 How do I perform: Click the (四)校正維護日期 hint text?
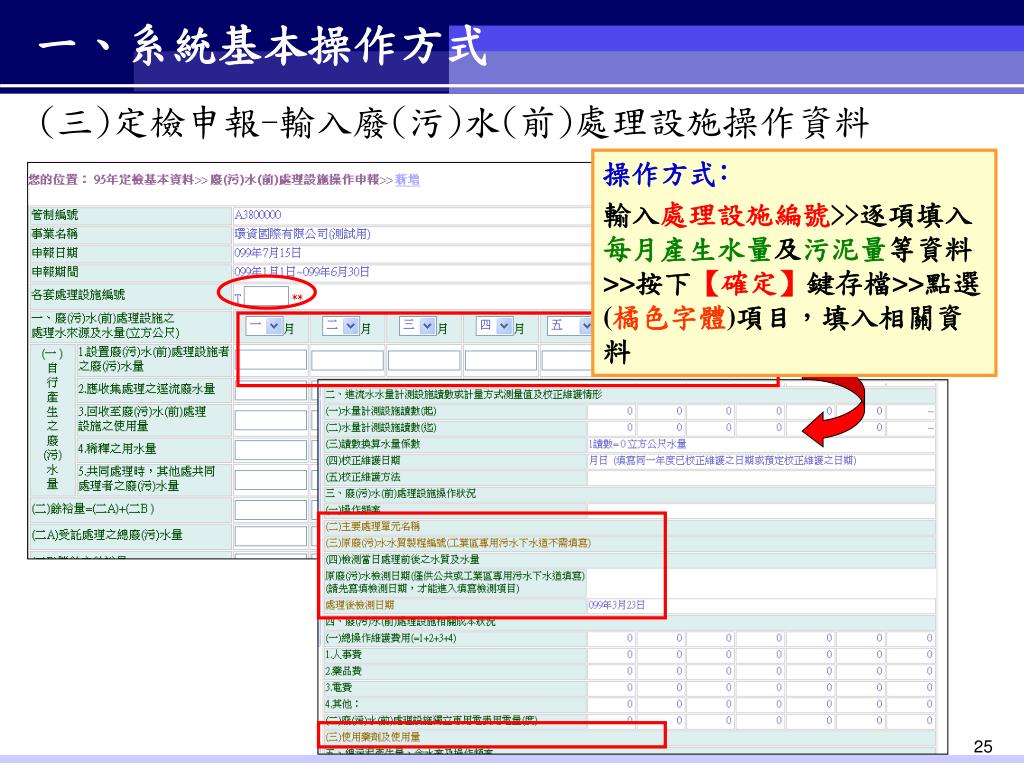(x=722, y=460)
